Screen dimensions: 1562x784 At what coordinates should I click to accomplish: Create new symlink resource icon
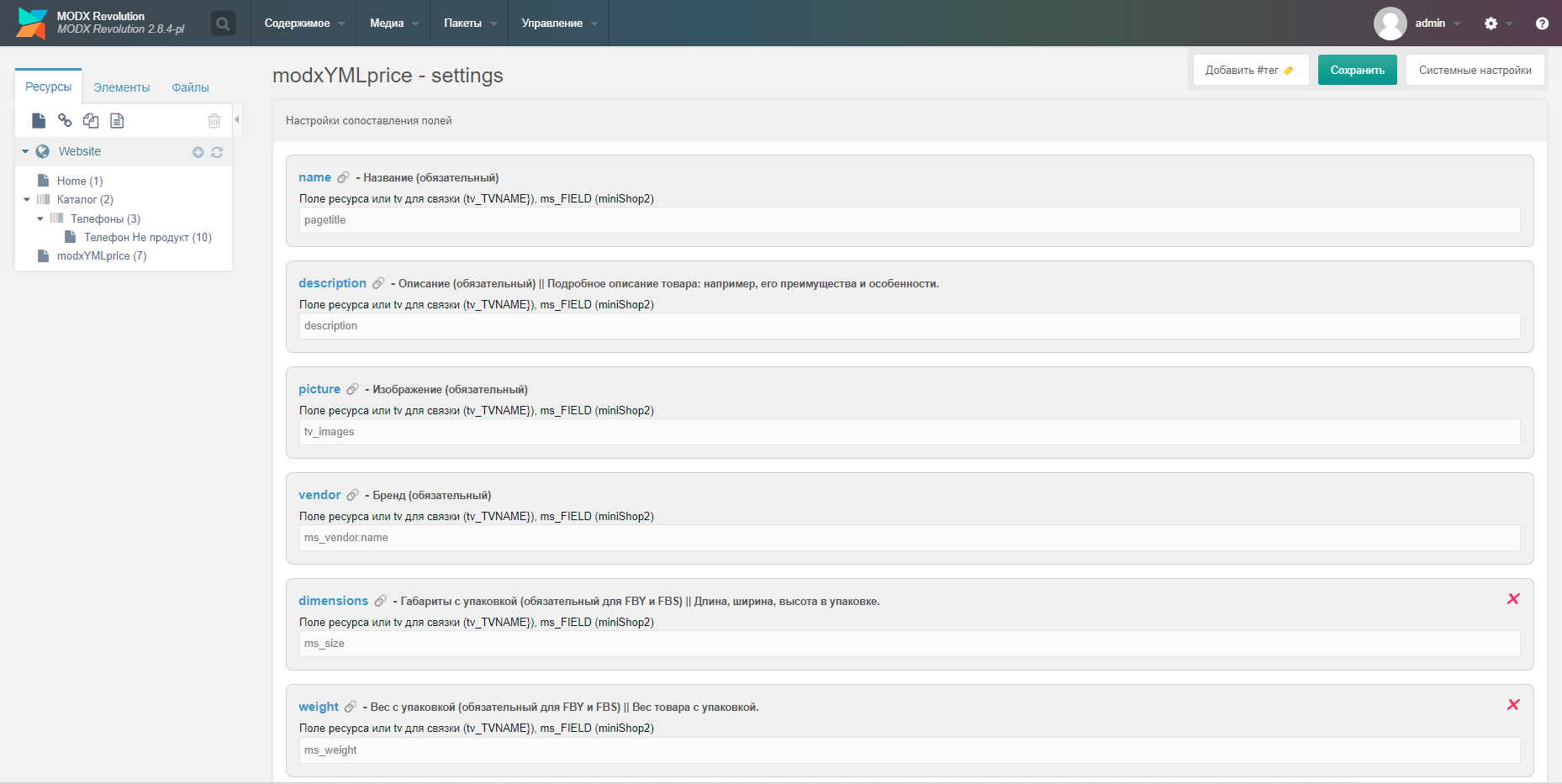[91, 121]
